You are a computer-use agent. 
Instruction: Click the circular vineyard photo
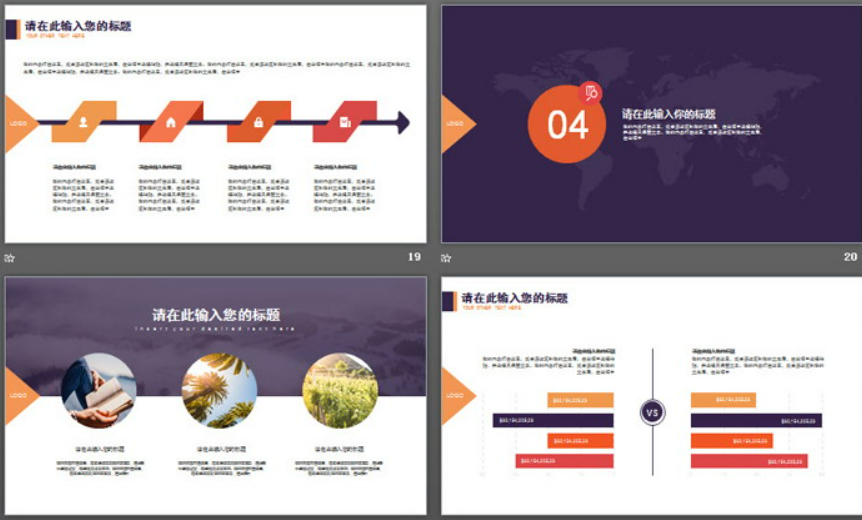(x=340, y=391)
